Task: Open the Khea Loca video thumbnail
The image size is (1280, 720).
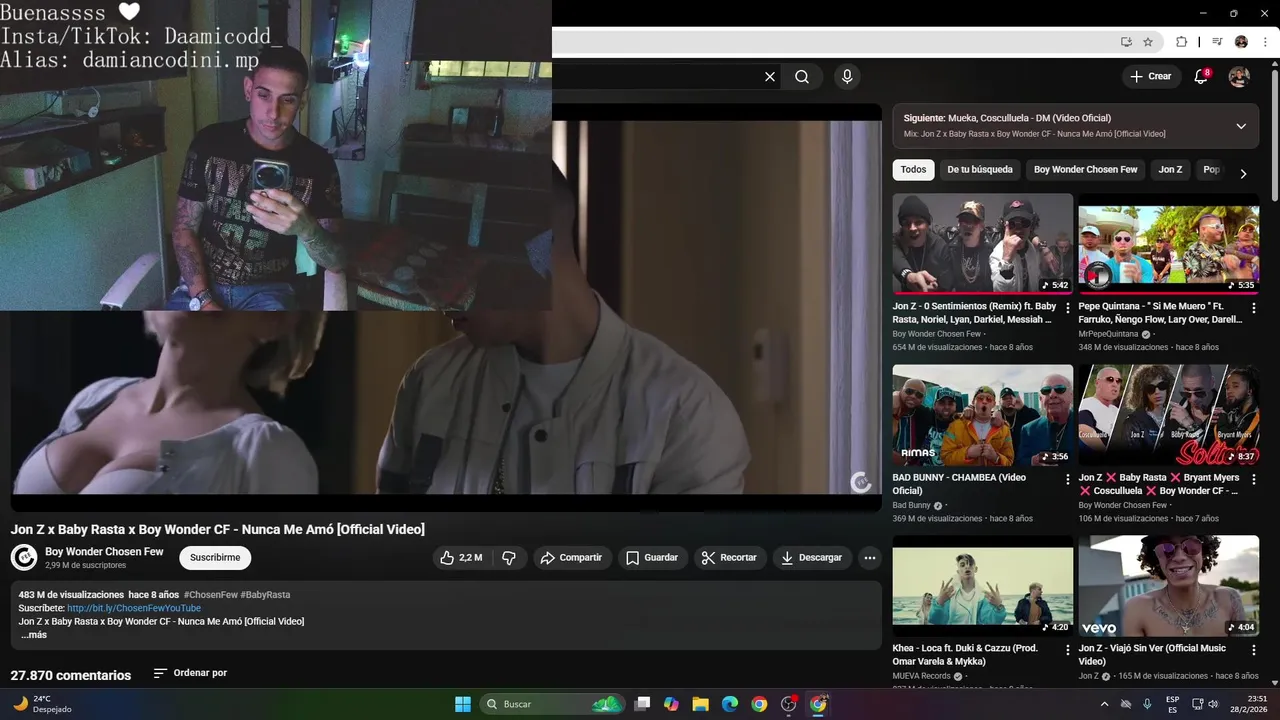Action: (982, 586)
